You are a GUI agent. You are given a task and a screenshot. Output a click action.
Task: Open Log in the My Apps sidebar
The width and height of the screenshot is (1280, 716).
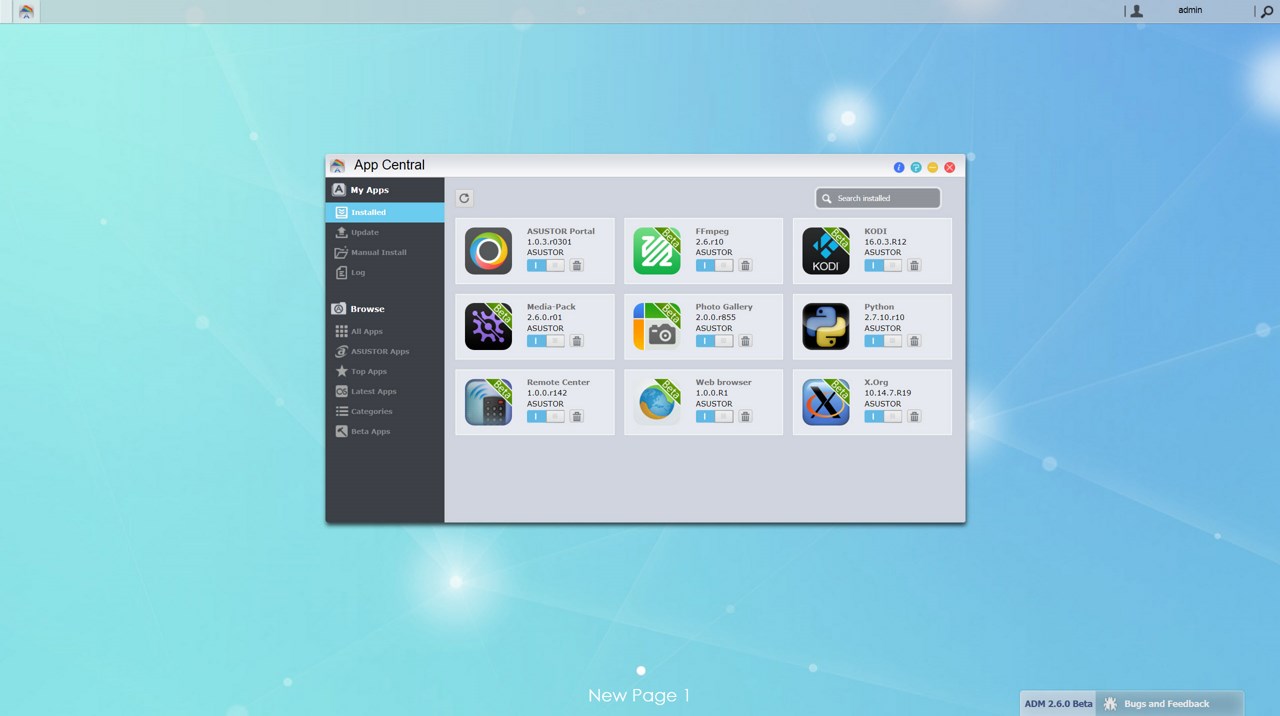pyautogui.click(x=385, y=272)
